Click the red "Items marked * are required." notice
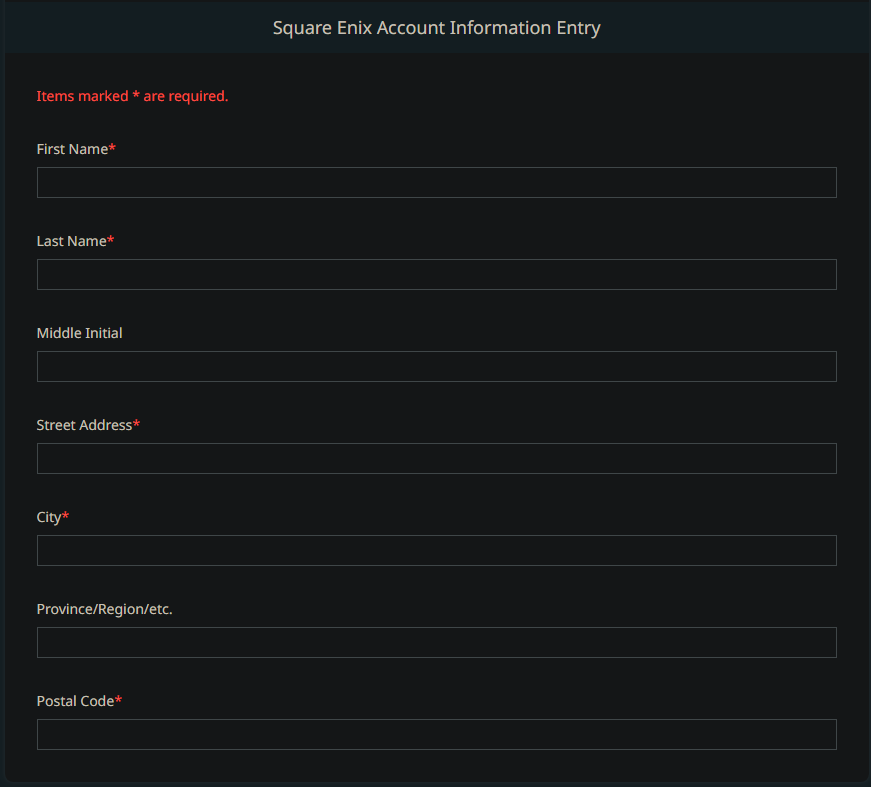871x787 pixels. click(x=132, y=97)
